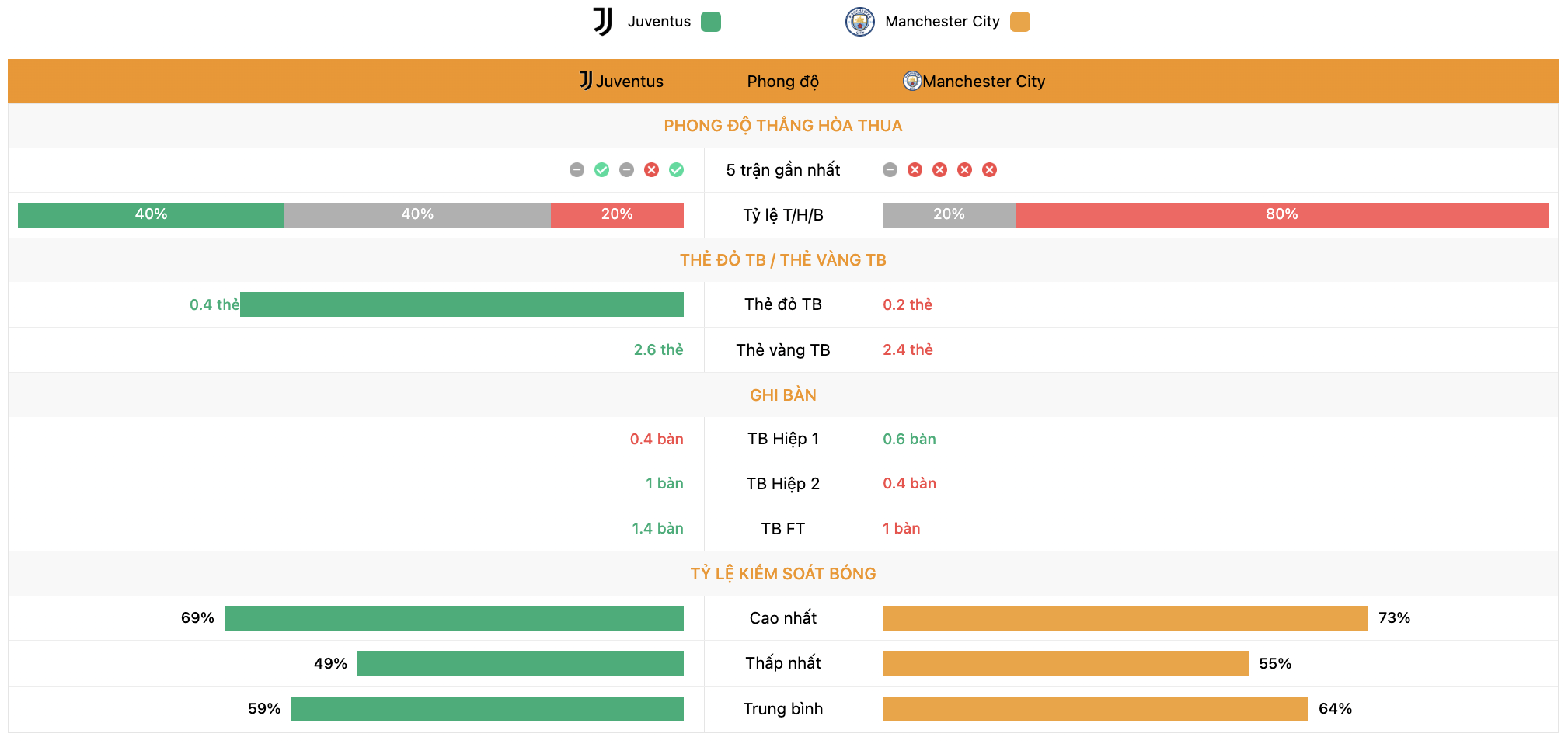Click Juventus '0.4 thẻ' value

214,305
